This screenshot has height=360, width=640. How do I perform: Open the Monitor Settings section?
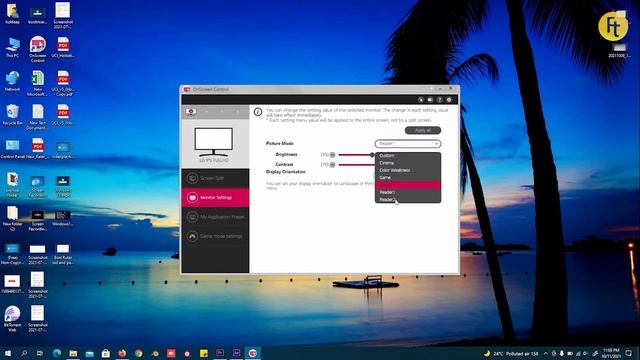tap(215, 198)
